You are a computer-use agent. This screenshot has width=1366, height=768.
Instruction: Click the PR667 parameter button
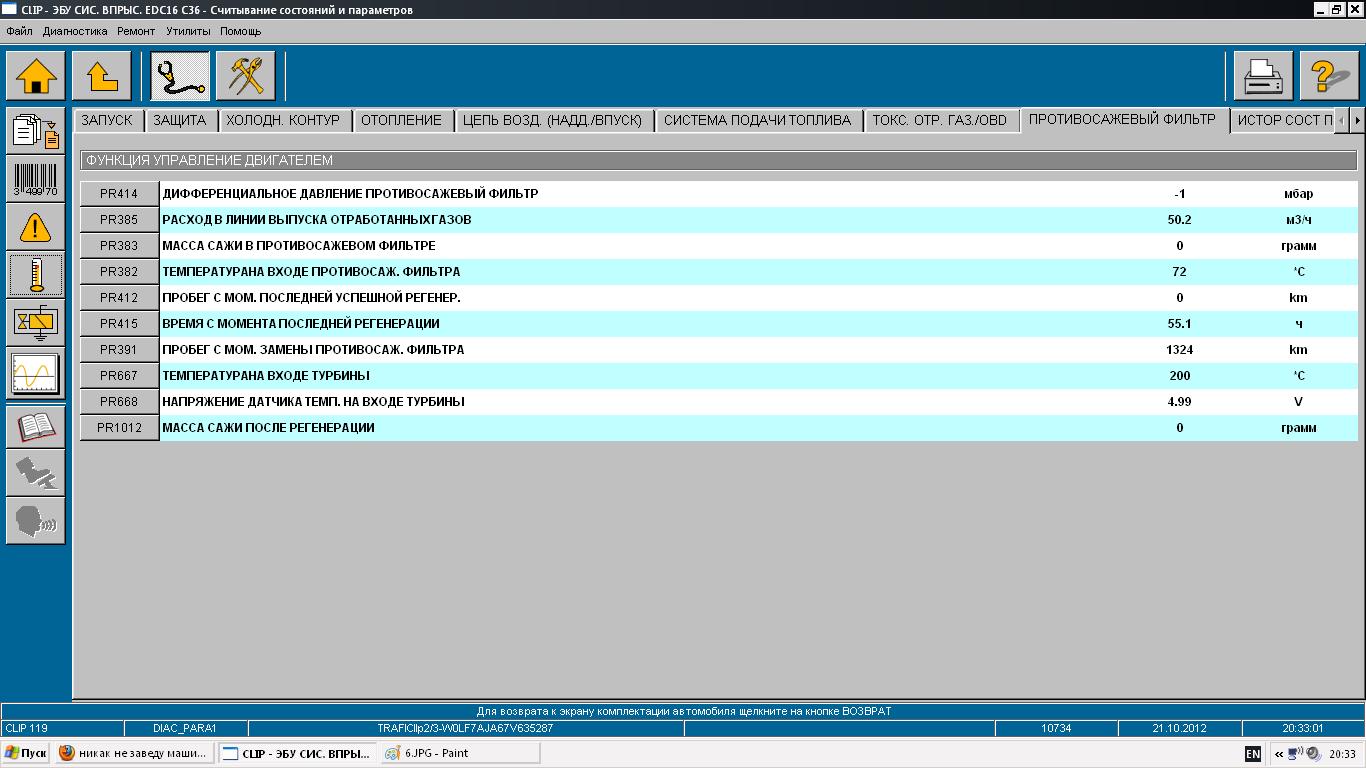pyautogui.click(x=119, y=376)
